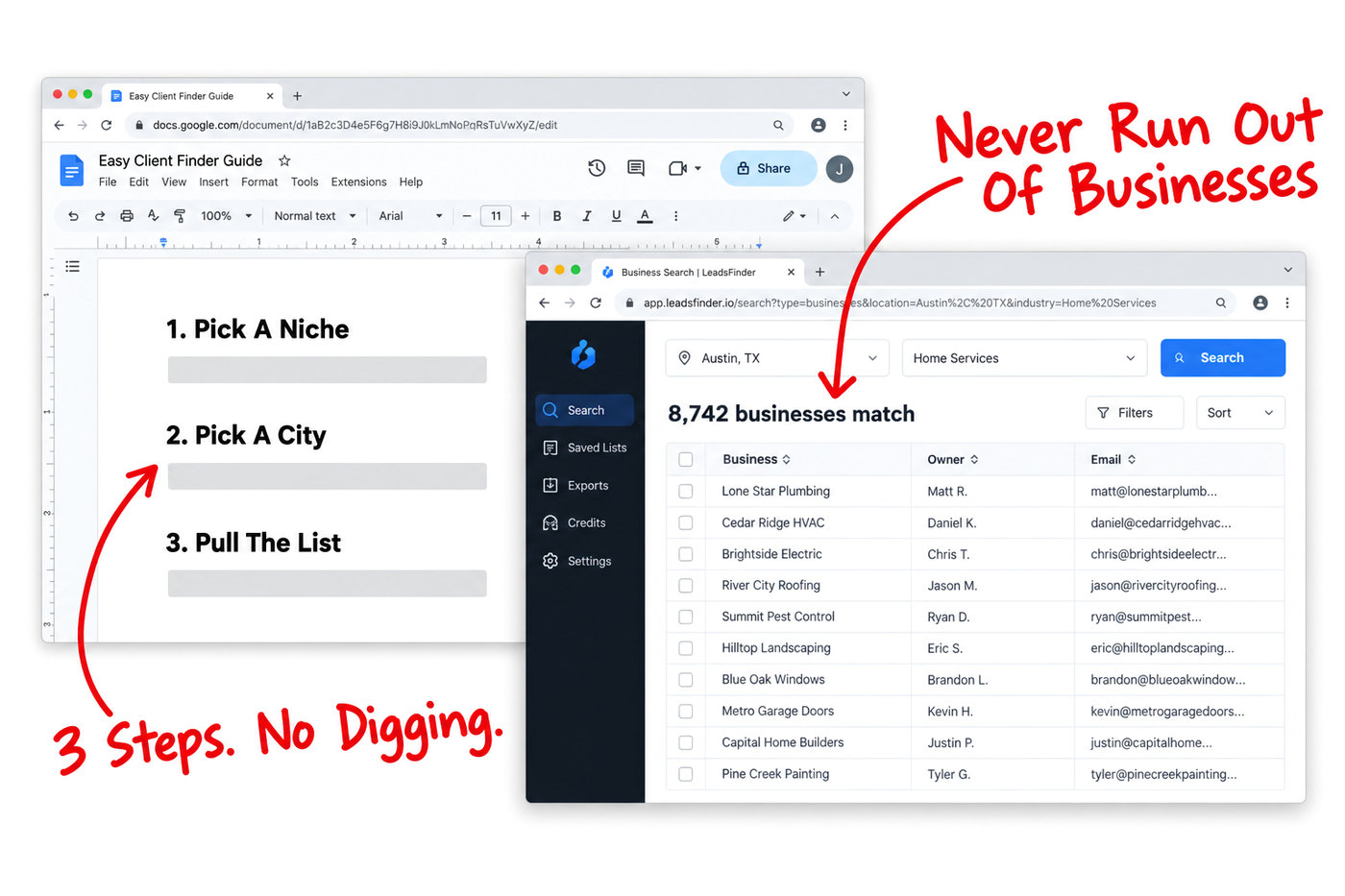Click the undo arrow in Docs toolbar

[x=73, y=216]
